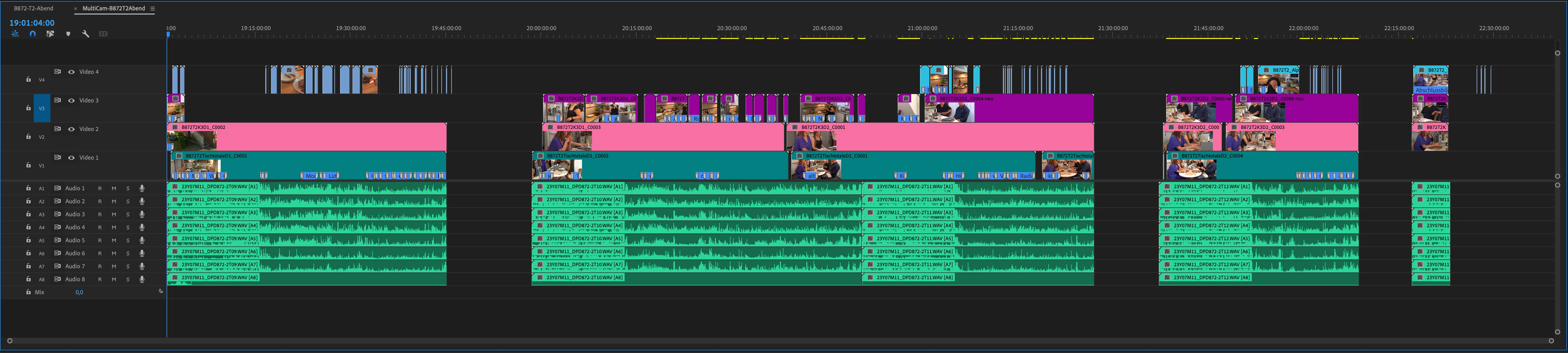Switch to the B872-T2-Abend sequence tab
This screenshot has height=353, width=1568.
33,9
